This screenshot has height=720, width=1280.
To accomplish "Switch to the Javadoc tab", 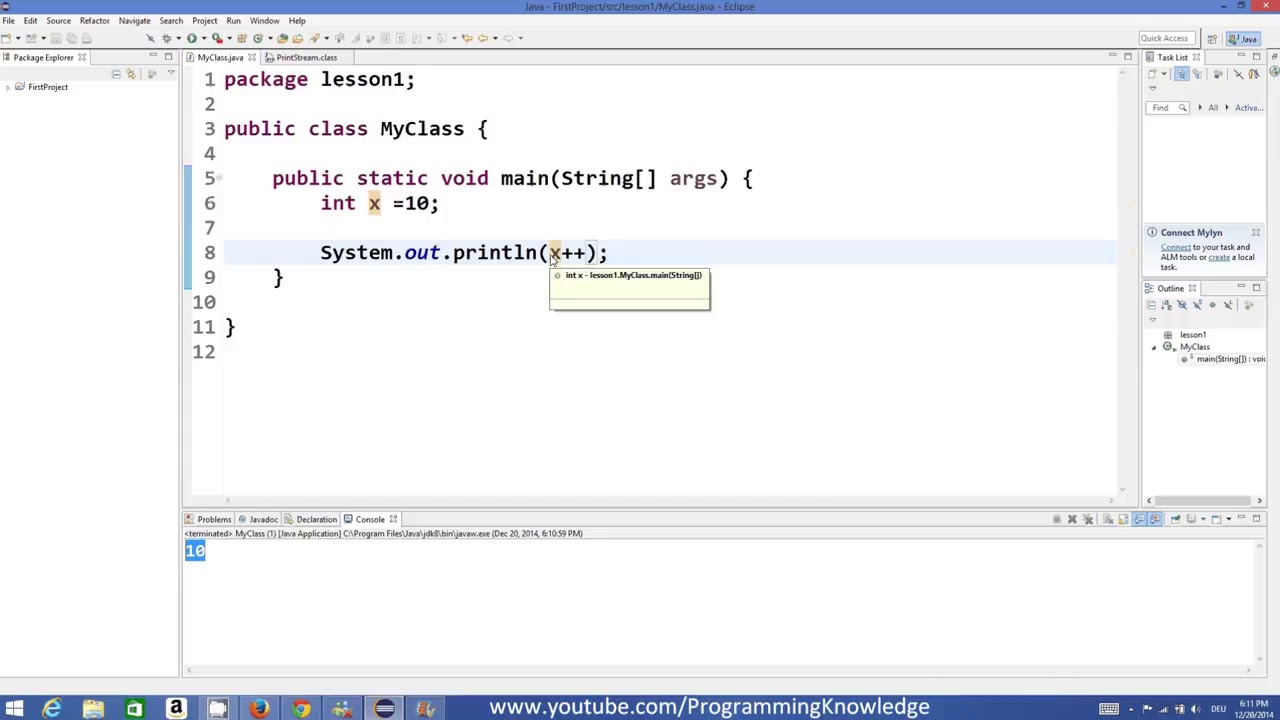I will [258, 519].
